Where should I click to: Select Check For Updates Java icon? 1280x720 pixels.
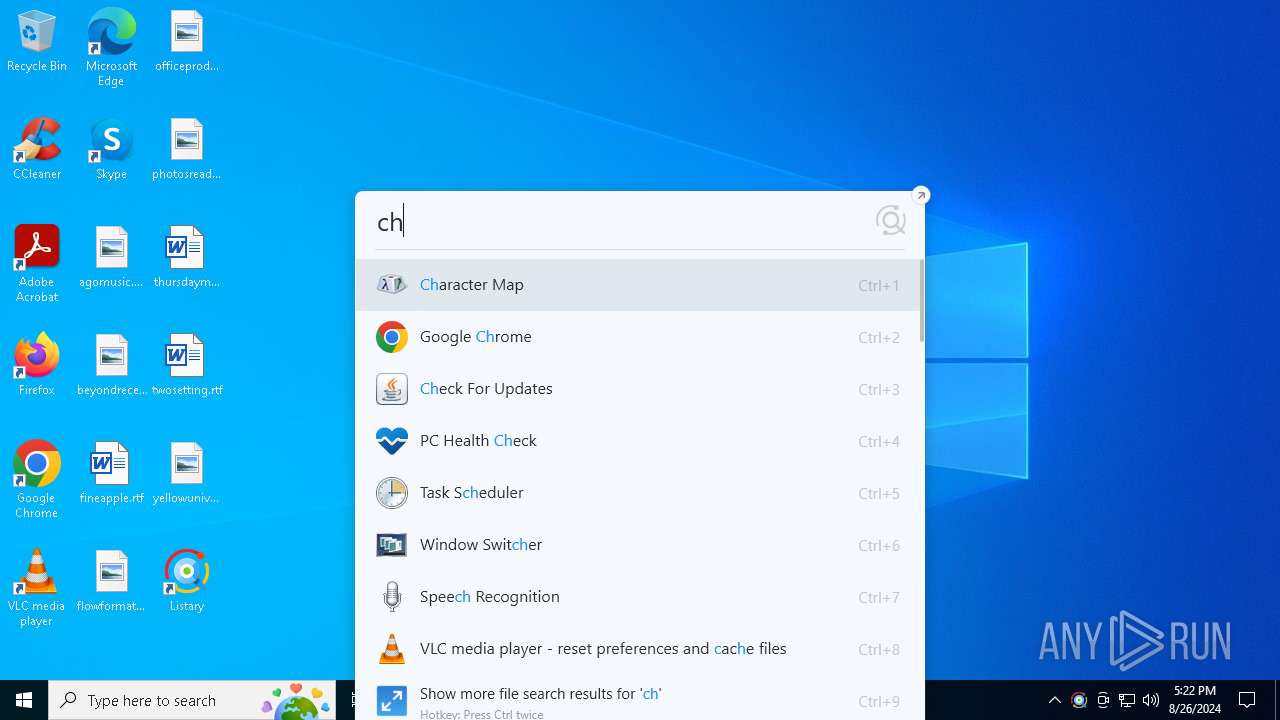click(392, 389)
